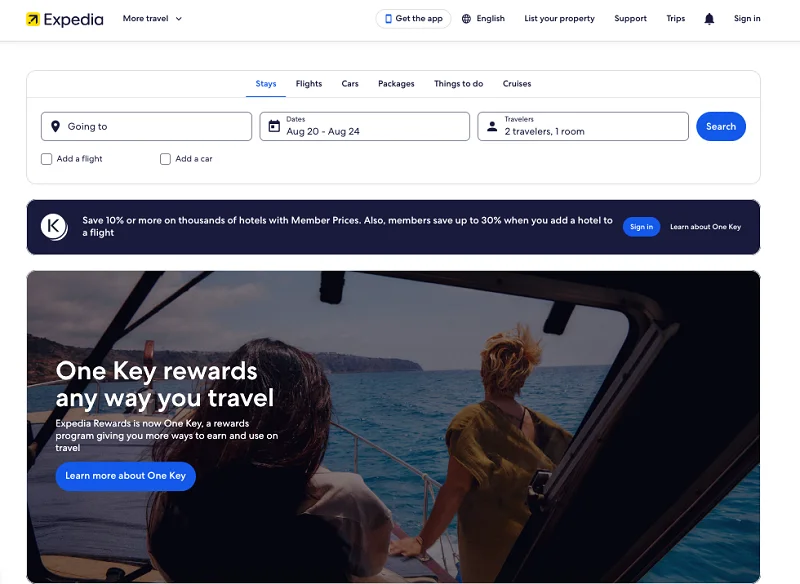Open the Dates picker Aug 20 - Aug 24
The width and height of the screenshot is (800, 584).
pyautogui.click(x=364, y=126)
